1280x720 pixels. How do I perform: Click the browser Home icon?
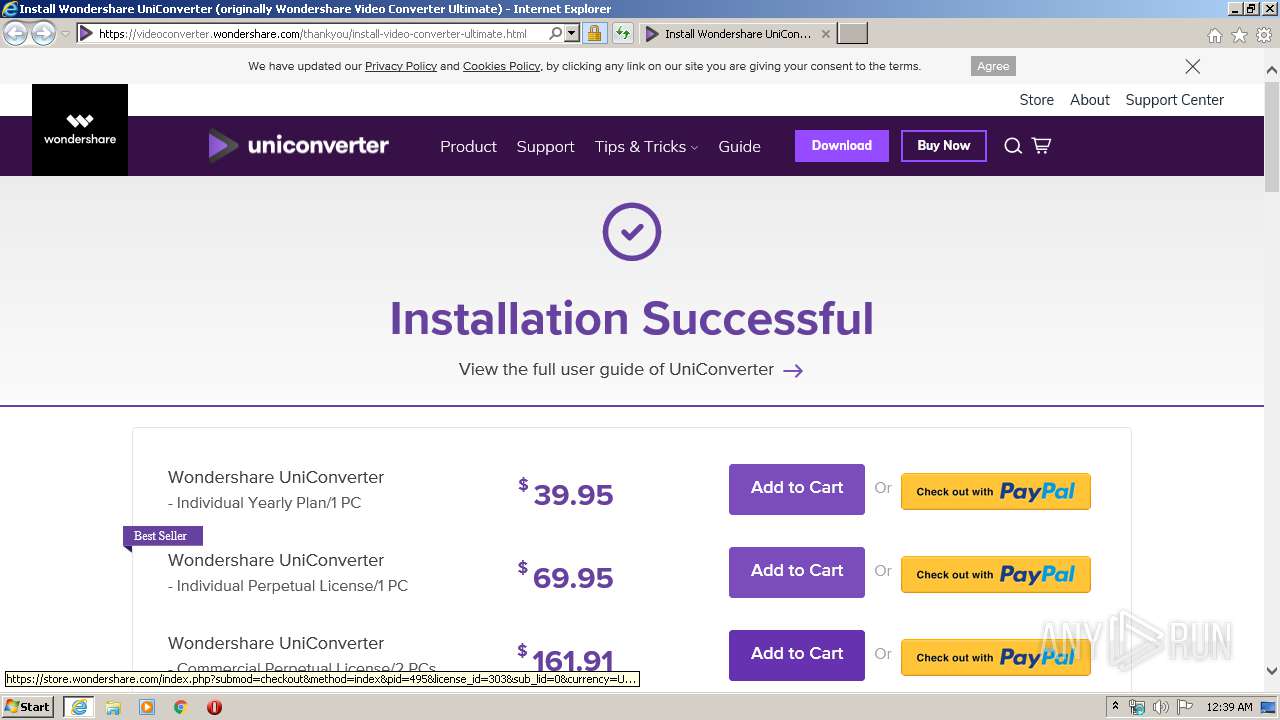coord(1214,35)
